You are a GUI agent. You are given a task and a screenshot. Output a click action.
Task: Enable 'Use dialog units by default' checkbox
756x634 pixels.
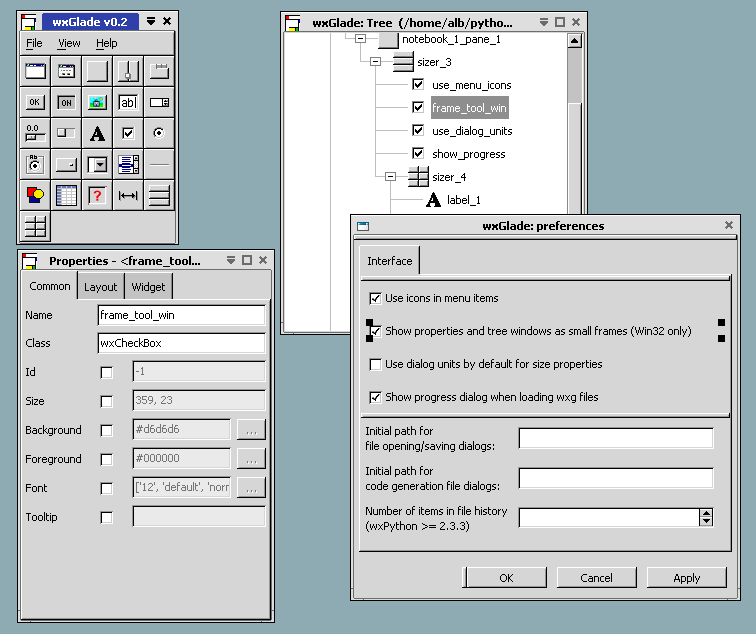[375, 364]
